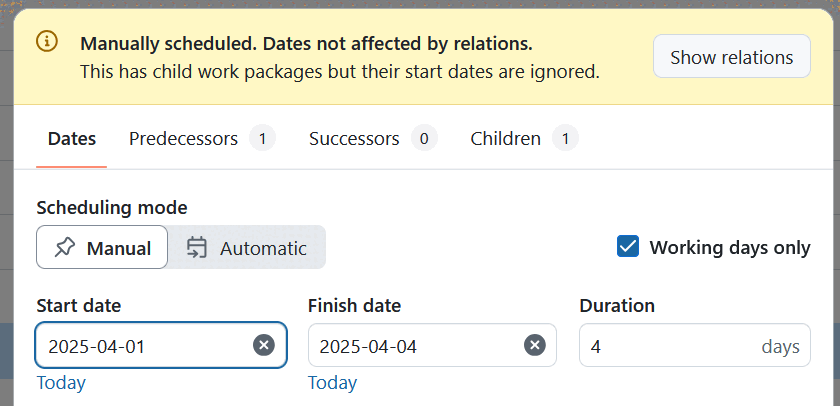Image resolution: width=840 pixels, height=406 pixels.
Task: Click Today link under Finish date
Action: click(332, 383)
